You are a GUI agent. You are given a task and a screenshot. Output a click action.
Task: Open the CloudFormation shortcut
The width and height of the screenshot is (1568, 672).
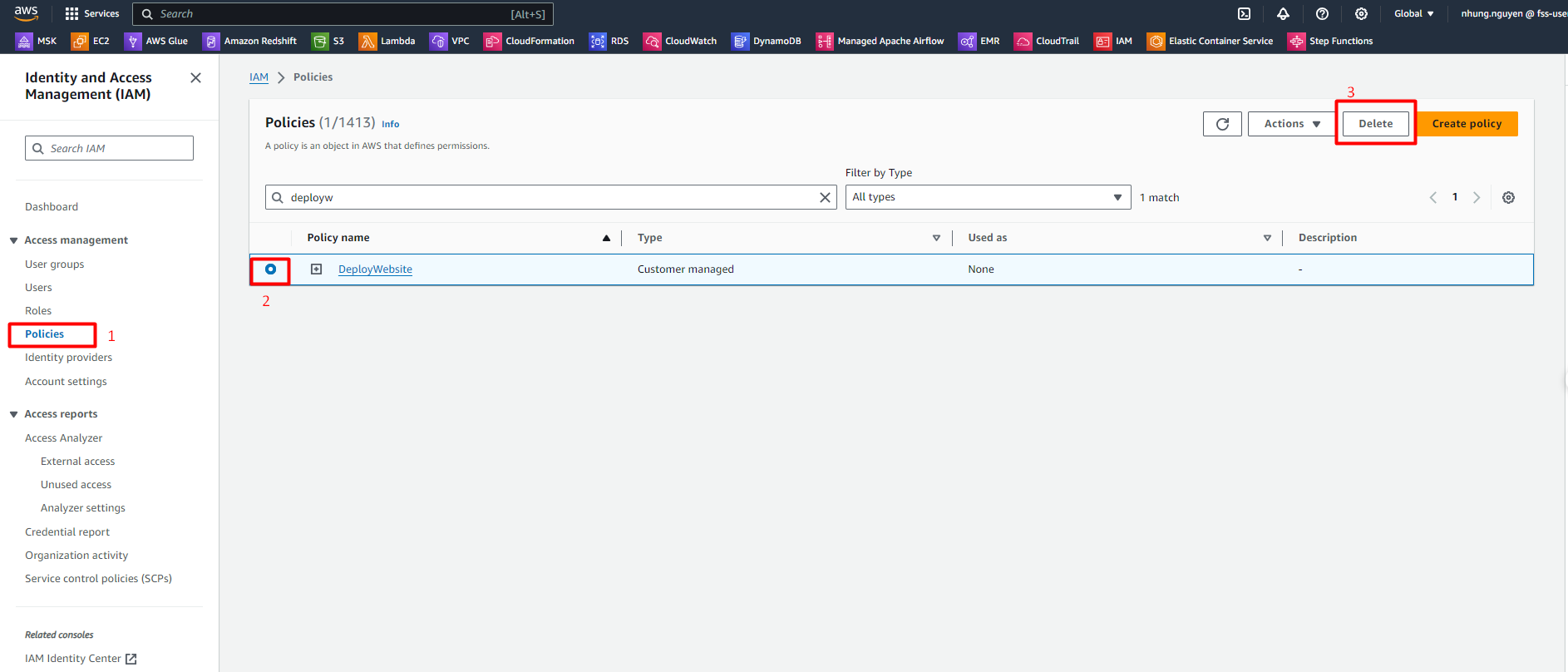point(530,41)
